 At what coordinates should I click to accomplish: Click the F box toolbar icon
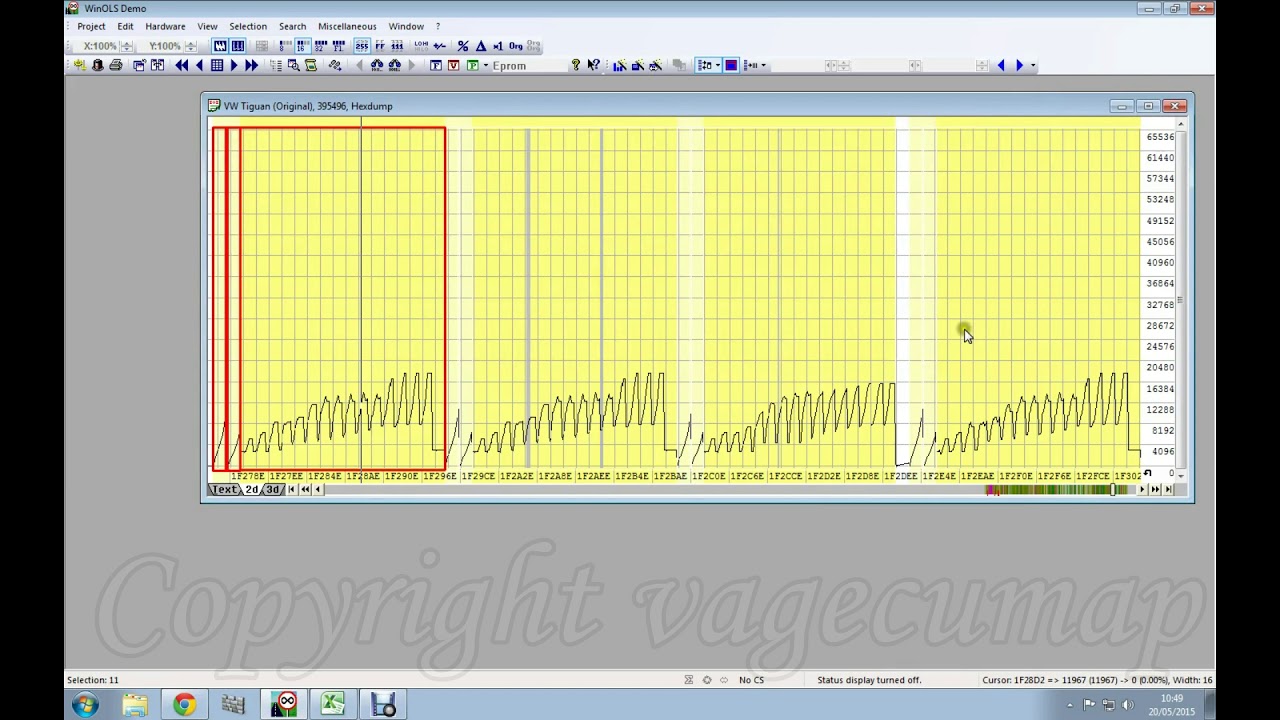tap(435, 65)
